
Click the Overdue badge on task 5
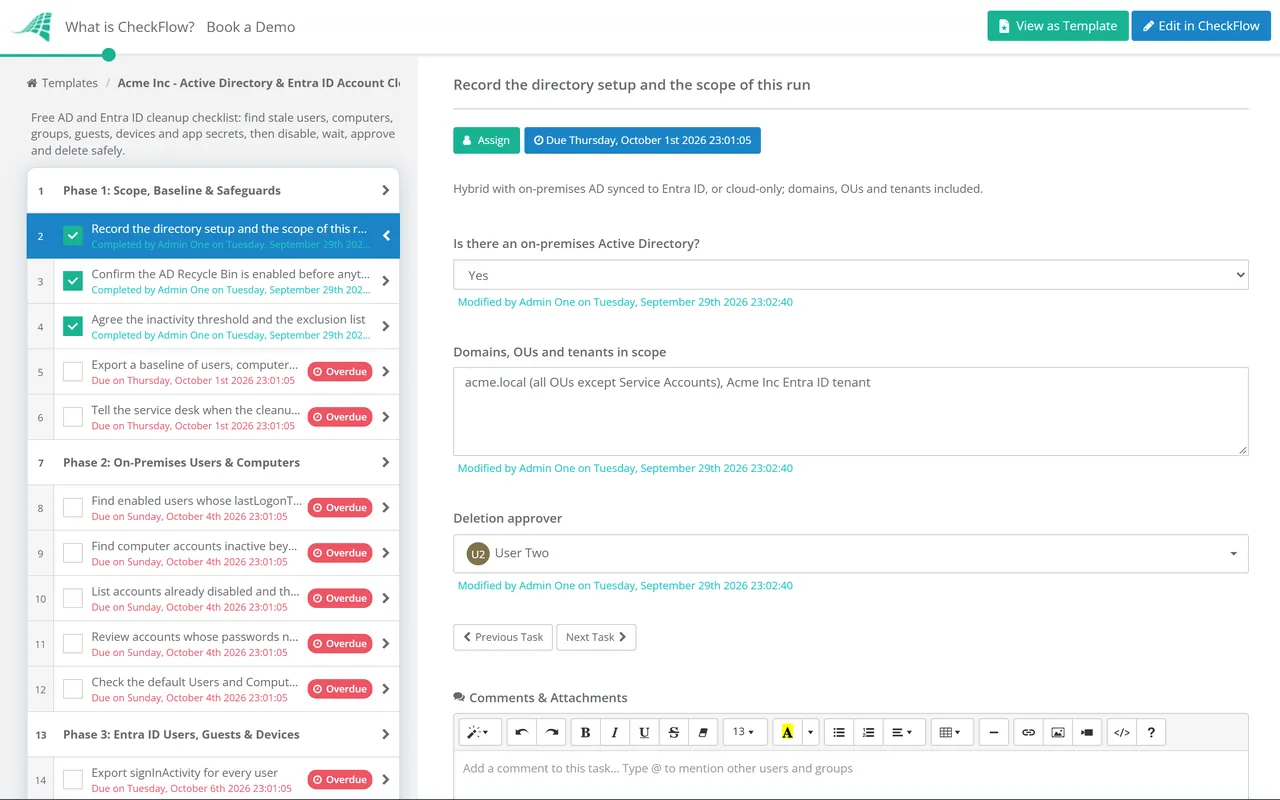coord(340,371)
